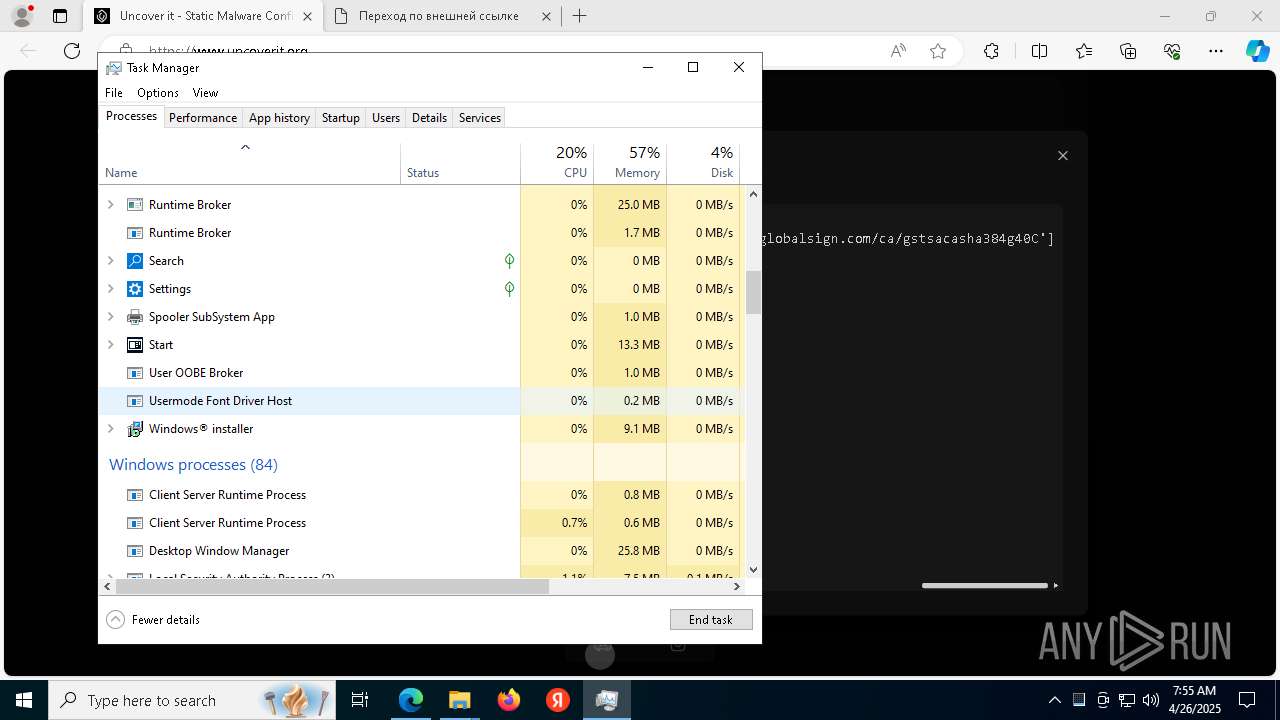Click the Read aloud icon in address bar
1280x720 pixels.
pyautogui.click(x=898, y=51)
